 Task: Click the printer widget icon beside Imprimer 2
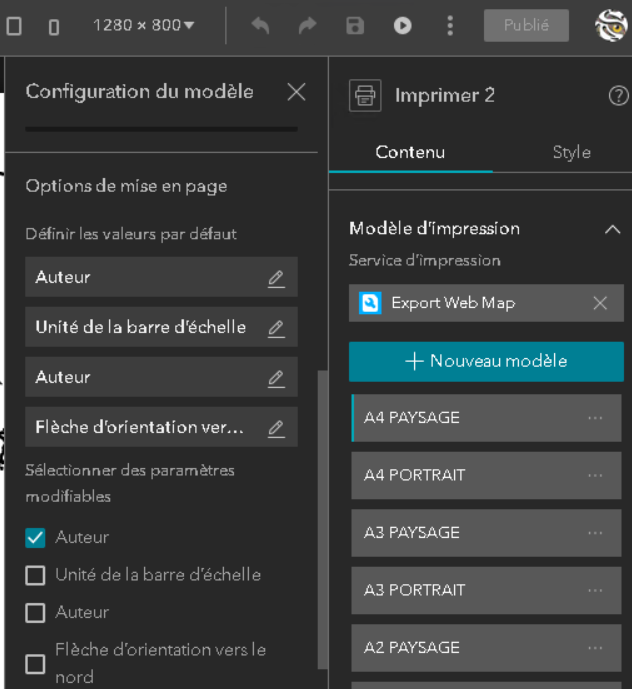pyautogui.click(x=365, y=95)
